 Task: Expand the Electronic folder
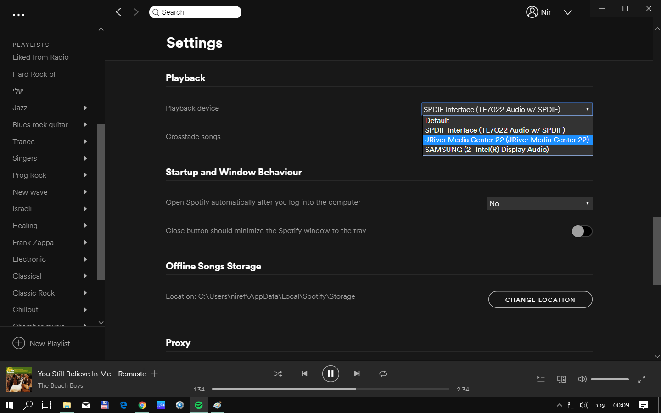[x=85, y=260]
